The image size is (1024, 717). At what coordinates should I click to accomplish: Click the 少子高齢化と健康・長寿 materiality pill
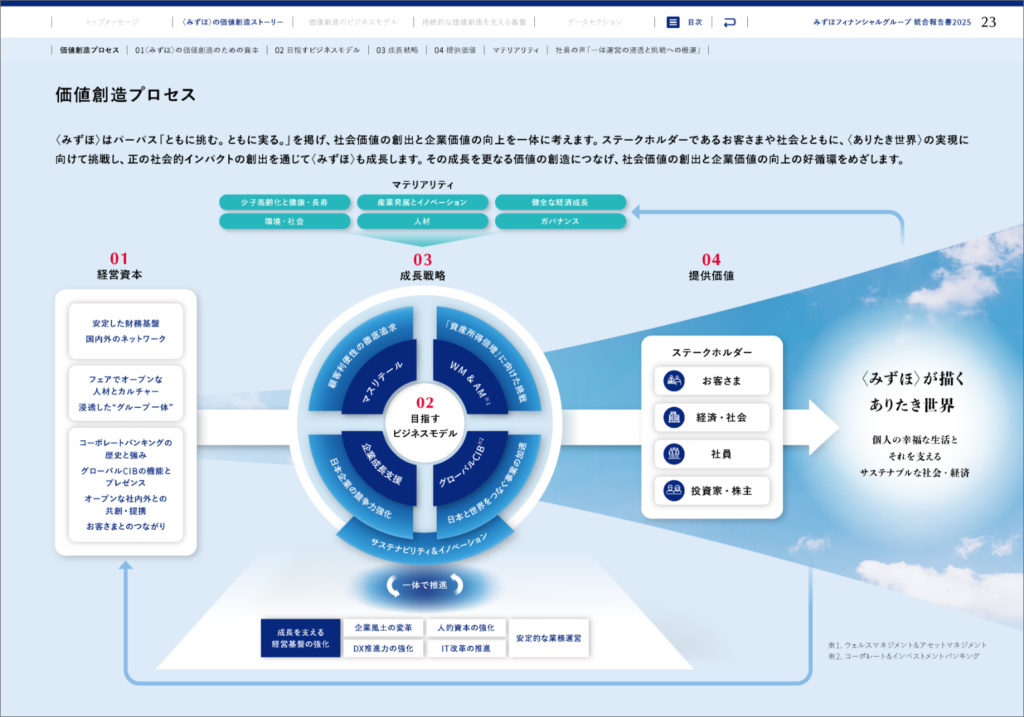[285, 202]
